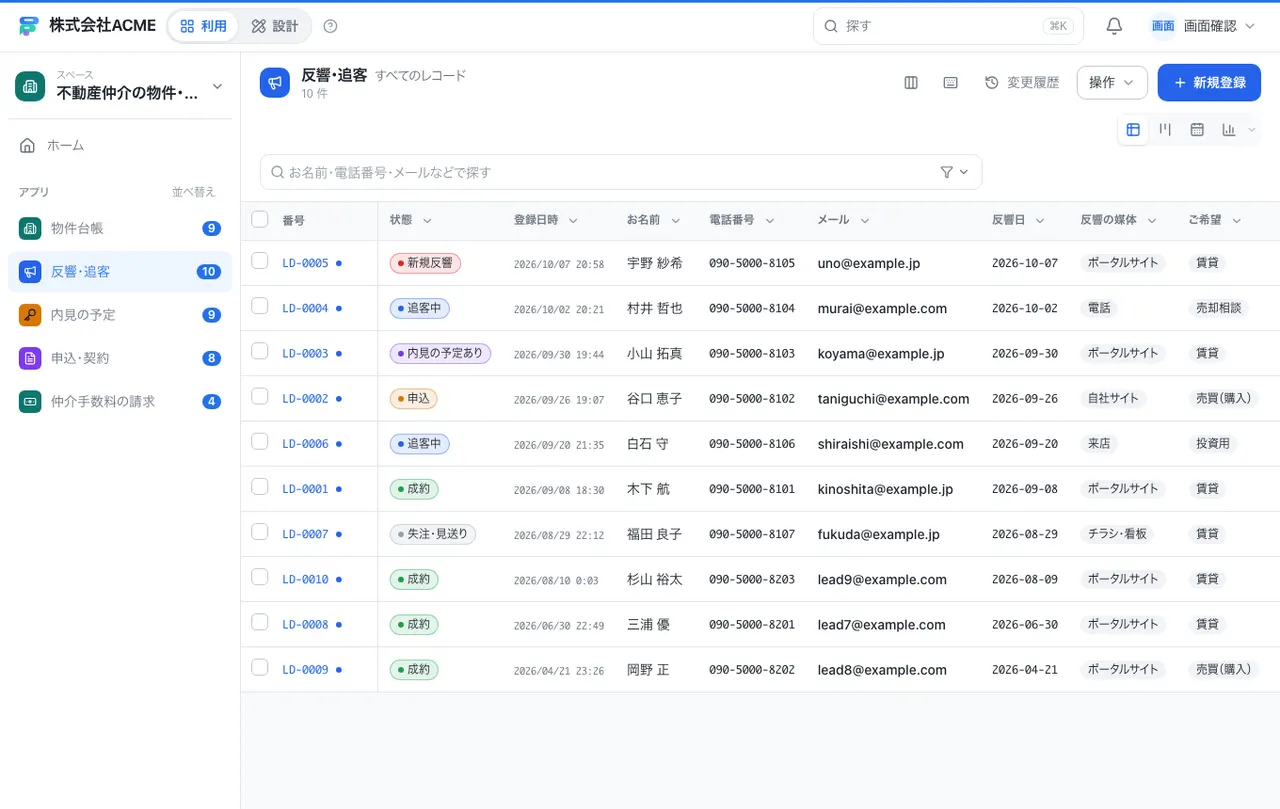Switch to table view icon
Viewport: 1280px width, 809px height.
[1133, 129]
